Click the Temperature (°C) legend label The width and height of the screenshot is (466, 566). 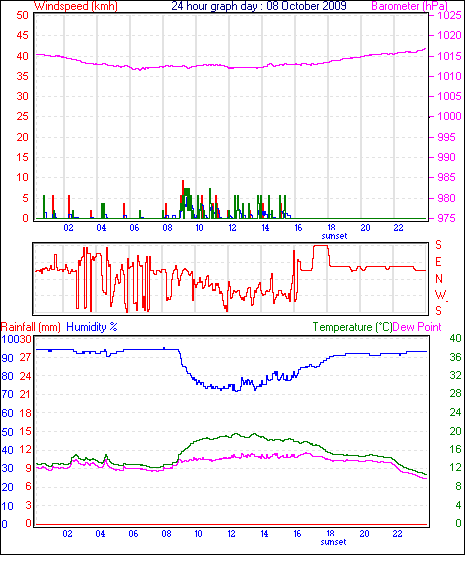352,327
